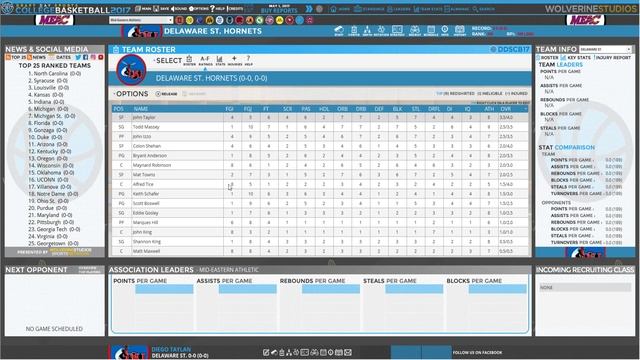Screen dimensions: 640x360
Task: Select player Colon Shehan
Action: [147, 146]
